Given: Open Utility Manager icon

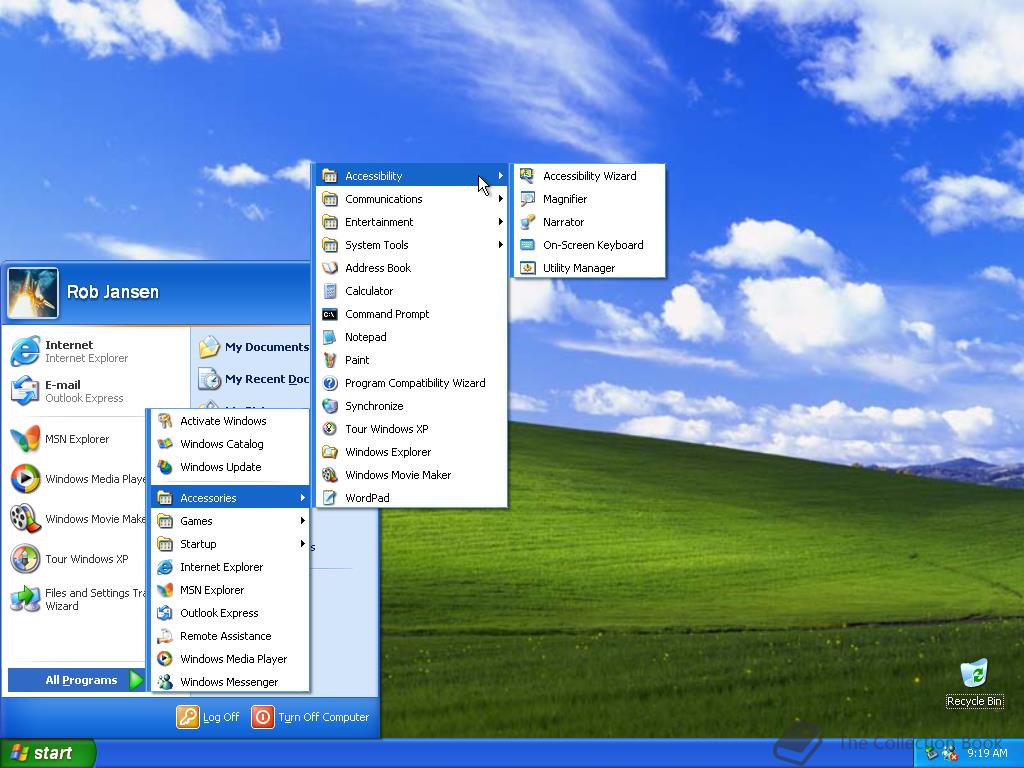Looking at the screenshot, I should click(527, 268).
